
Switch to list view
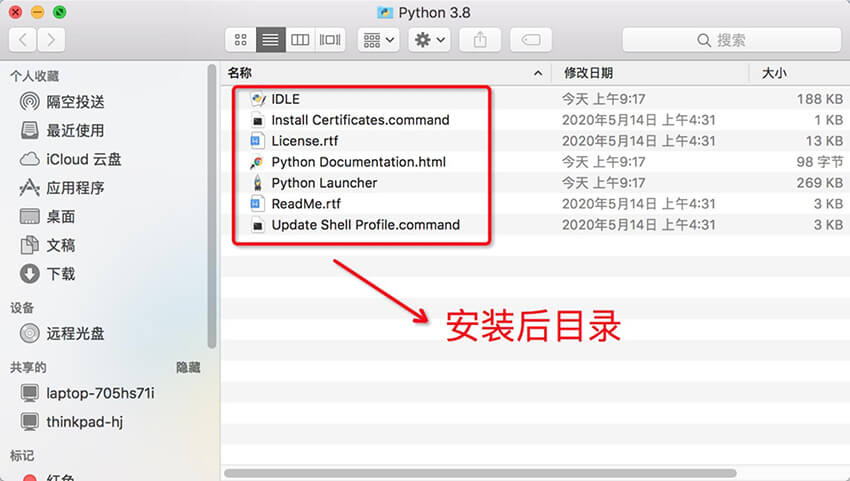[271, 40]
